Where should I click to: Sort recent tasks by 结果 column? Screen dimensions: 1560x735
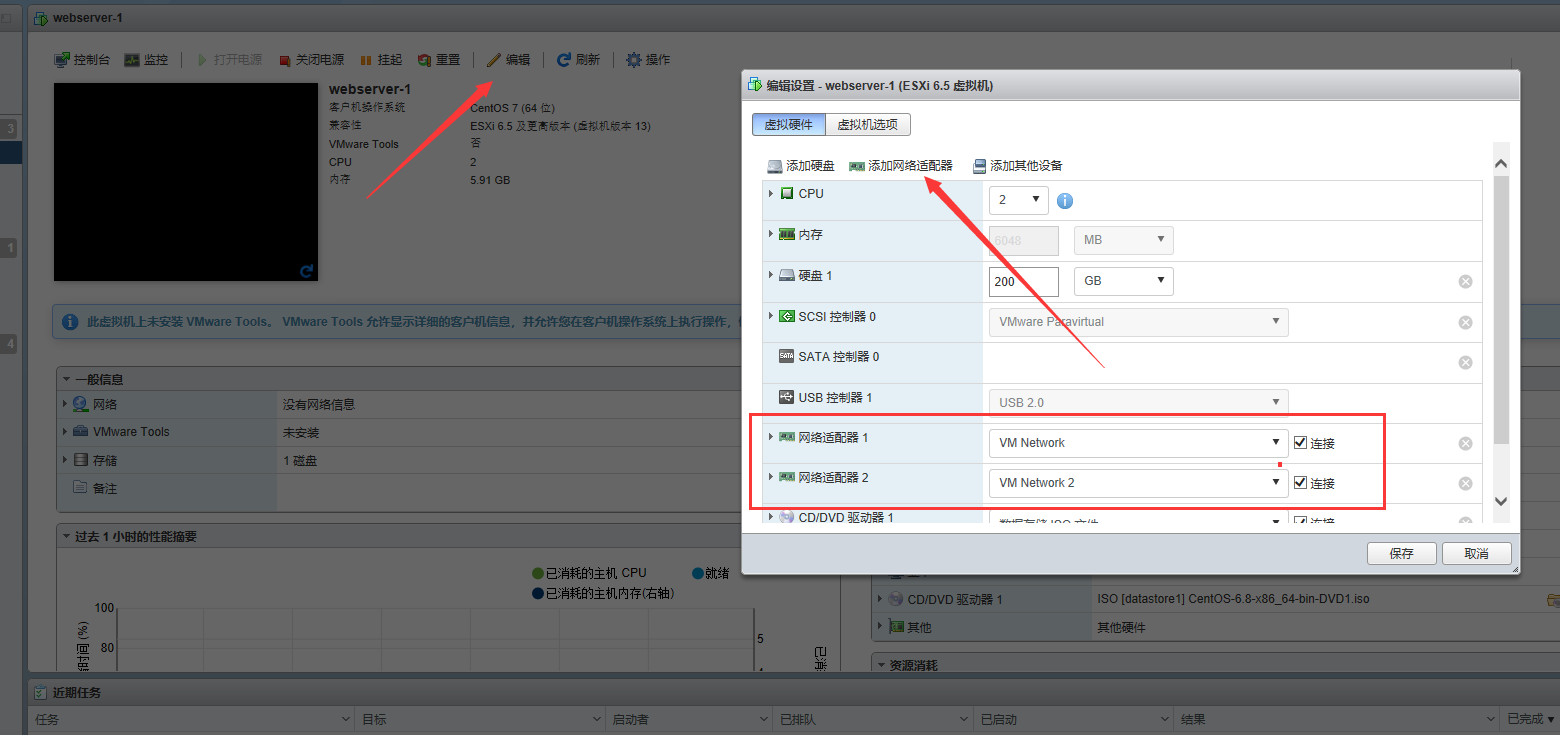point(1337,719)
